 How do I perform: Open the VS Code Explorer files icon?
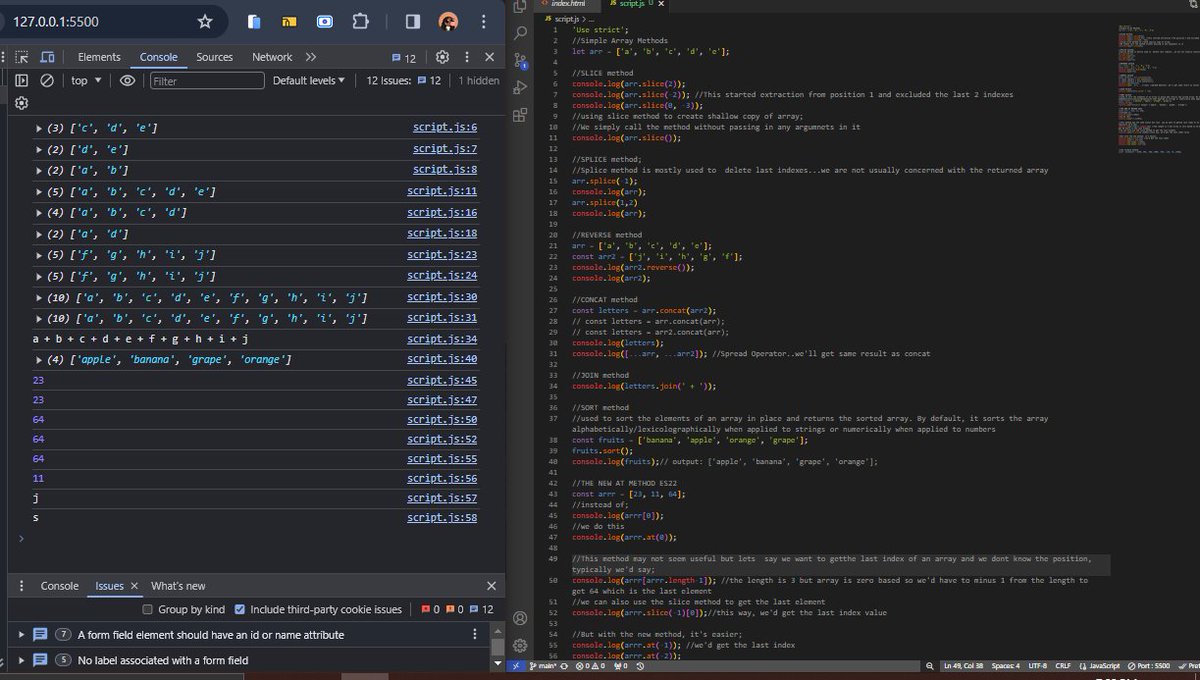520,7
